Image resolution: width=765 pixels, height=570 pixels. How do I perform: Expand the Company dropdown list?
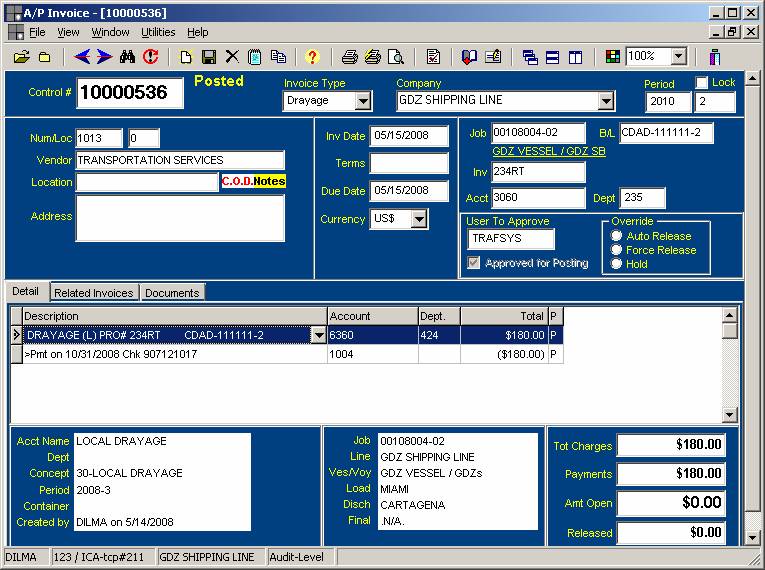click(x=606, y=101)
